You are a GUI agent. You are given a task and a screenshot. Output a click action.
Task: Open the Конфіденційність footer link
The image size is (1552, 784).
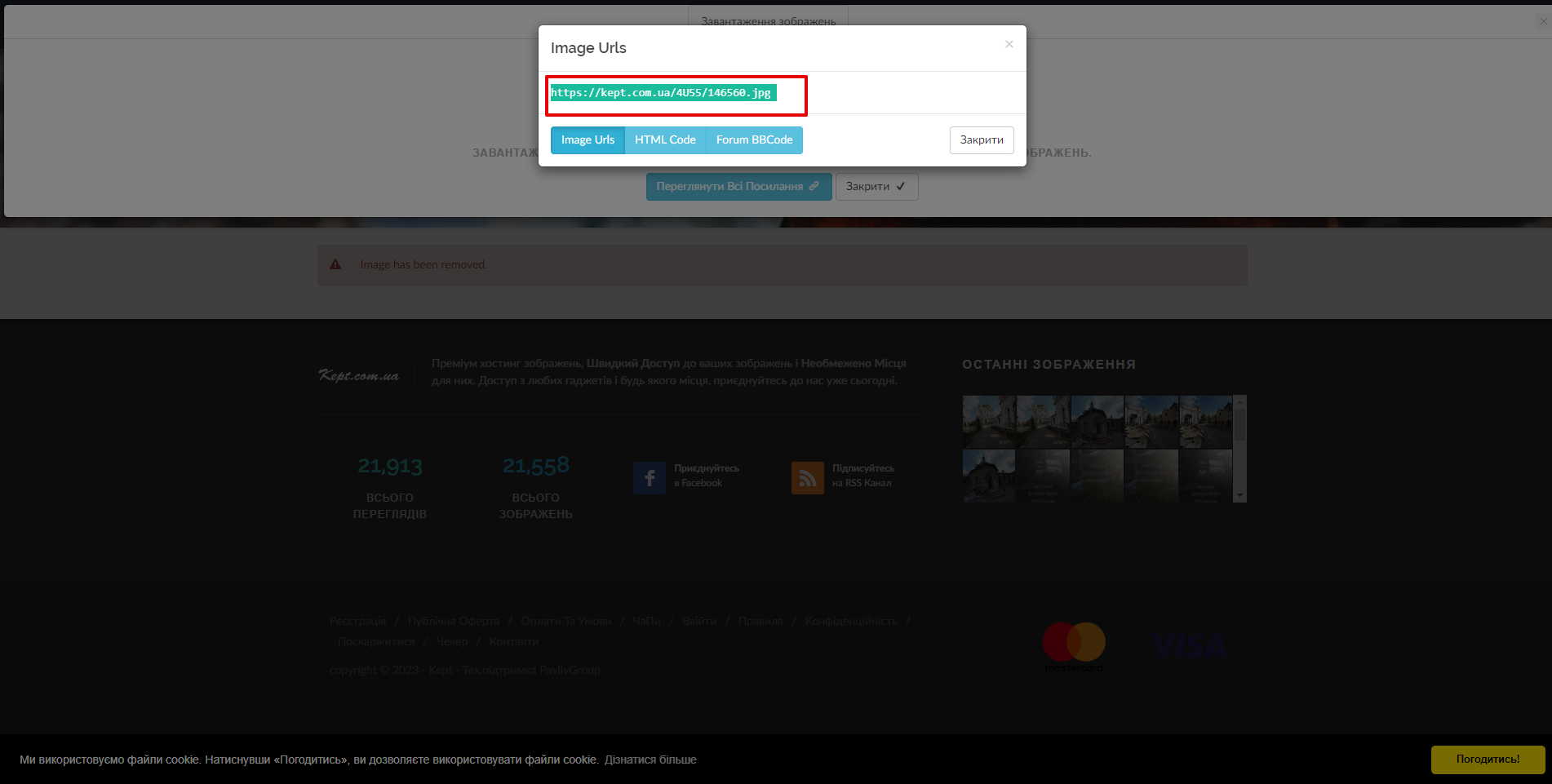tap(851, 621)
